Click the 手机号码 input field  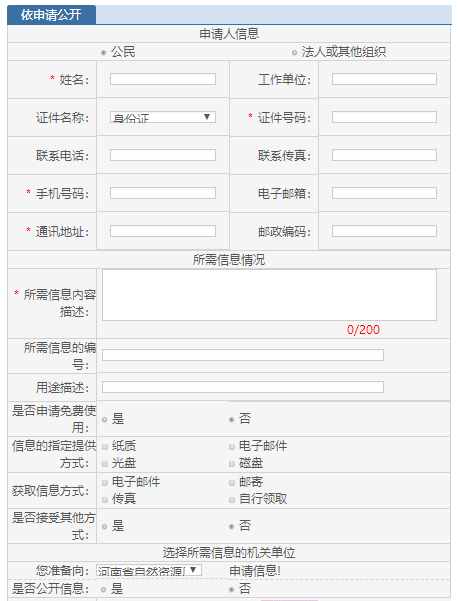click(163, 193)
